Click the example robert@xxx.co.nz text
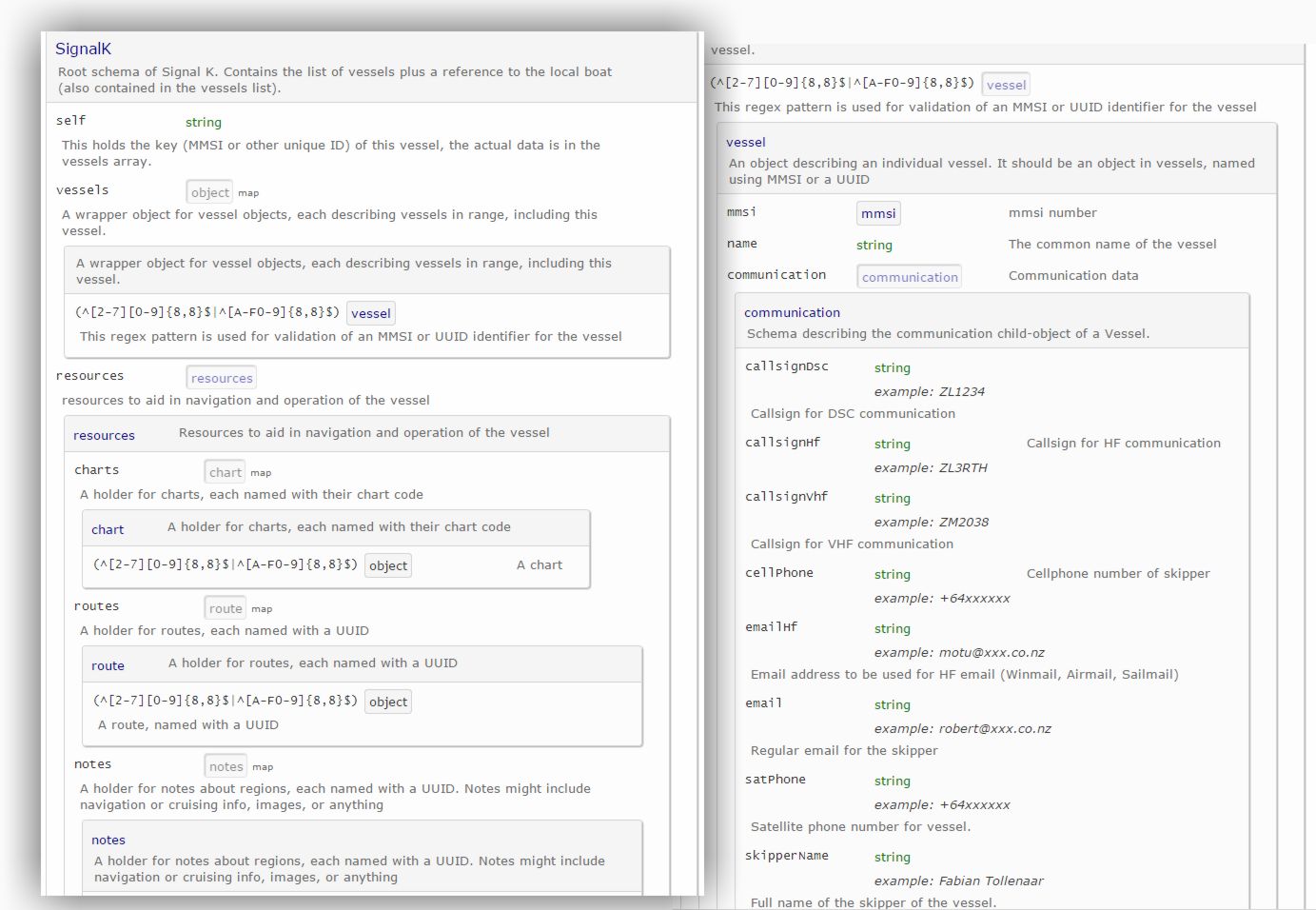 click(962, 728)
